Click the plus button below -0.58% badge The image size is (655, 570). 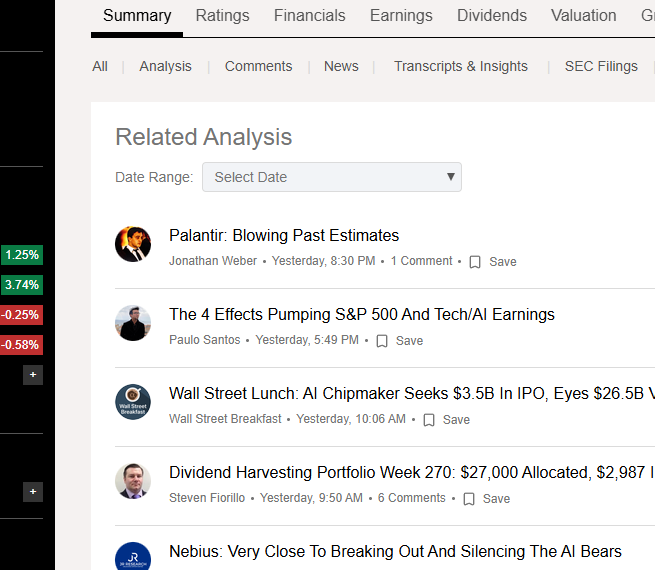33,375
